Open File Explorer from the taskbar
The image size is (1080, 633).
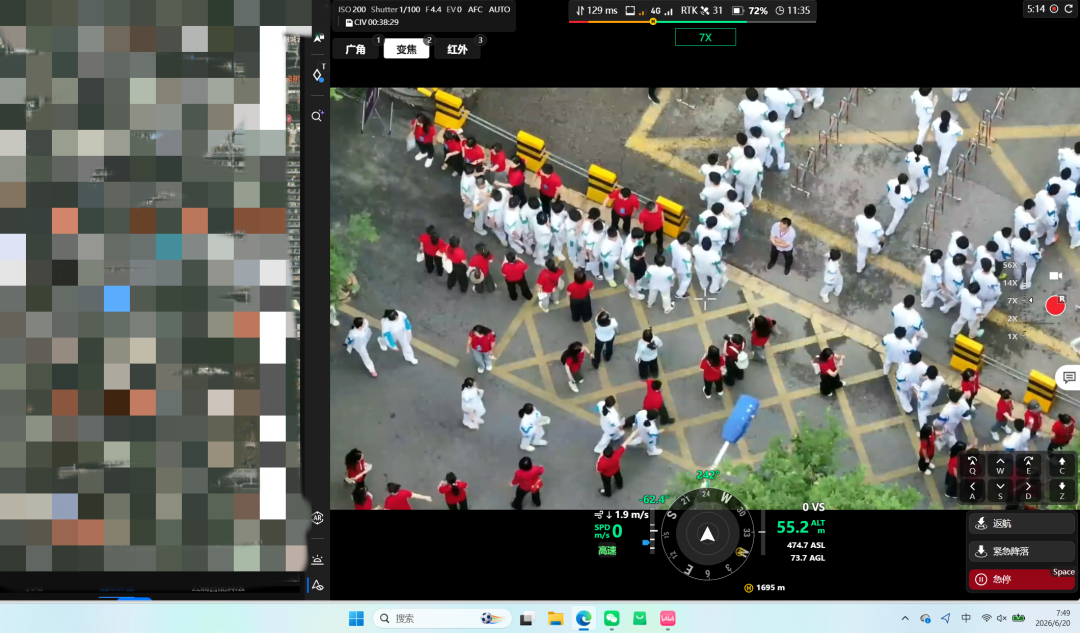coord(555,619)
